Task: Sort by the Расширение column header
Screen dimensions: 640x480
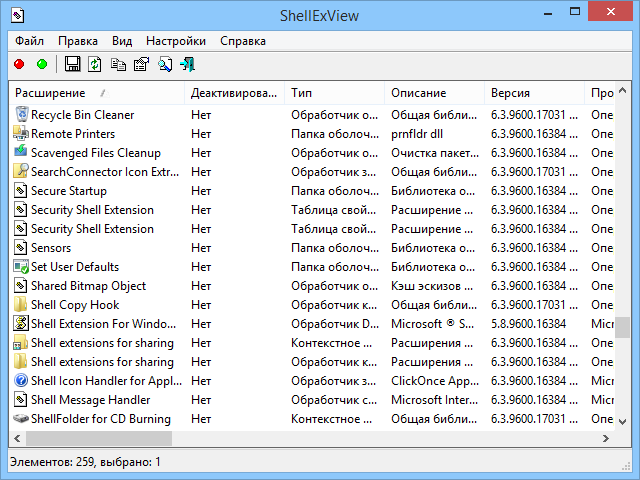Action: pyautogui.click(x=97, y=93)
